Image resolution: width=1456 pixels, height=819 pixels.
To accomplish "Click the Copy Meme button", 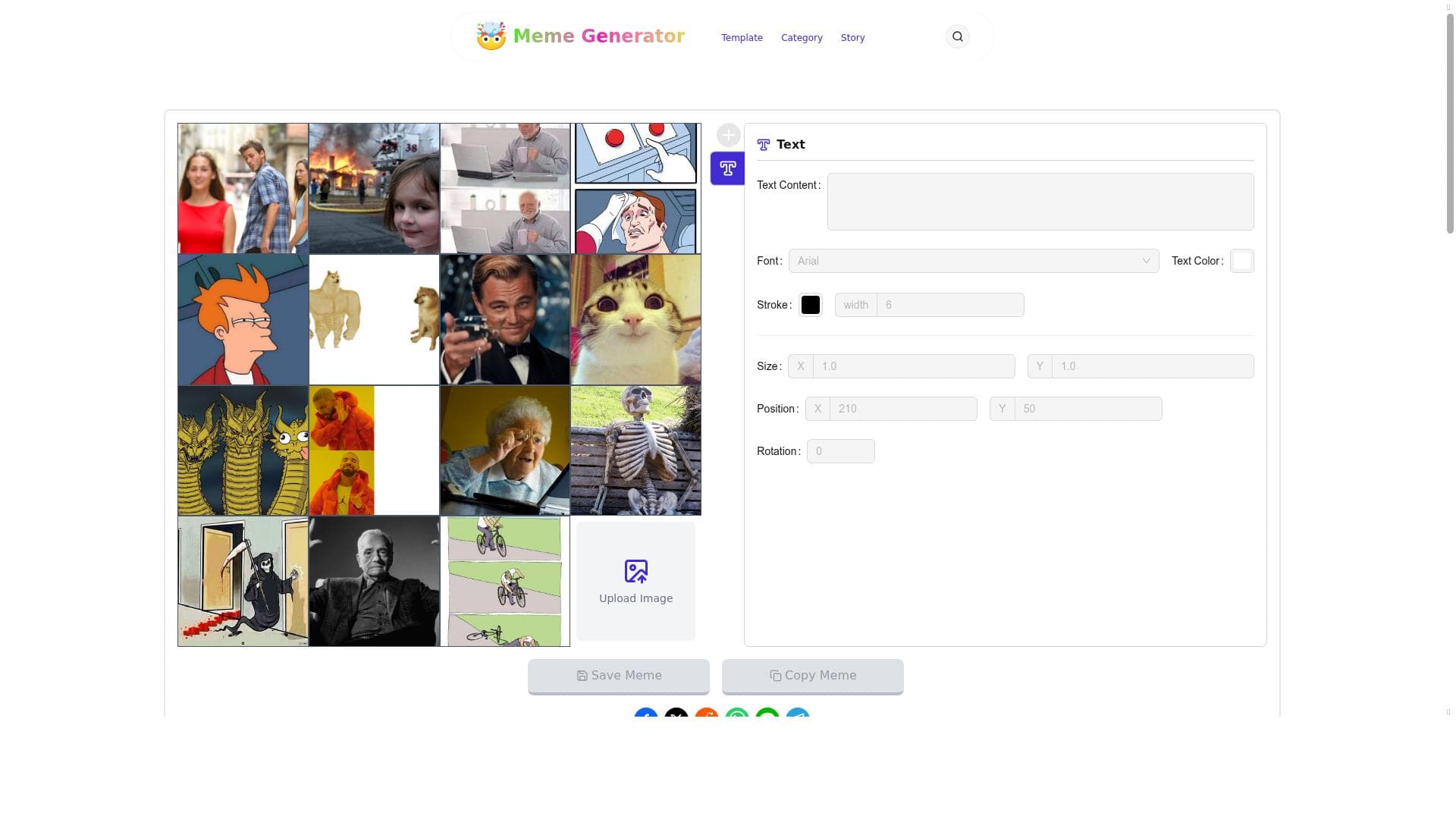I will pos(813,676).
